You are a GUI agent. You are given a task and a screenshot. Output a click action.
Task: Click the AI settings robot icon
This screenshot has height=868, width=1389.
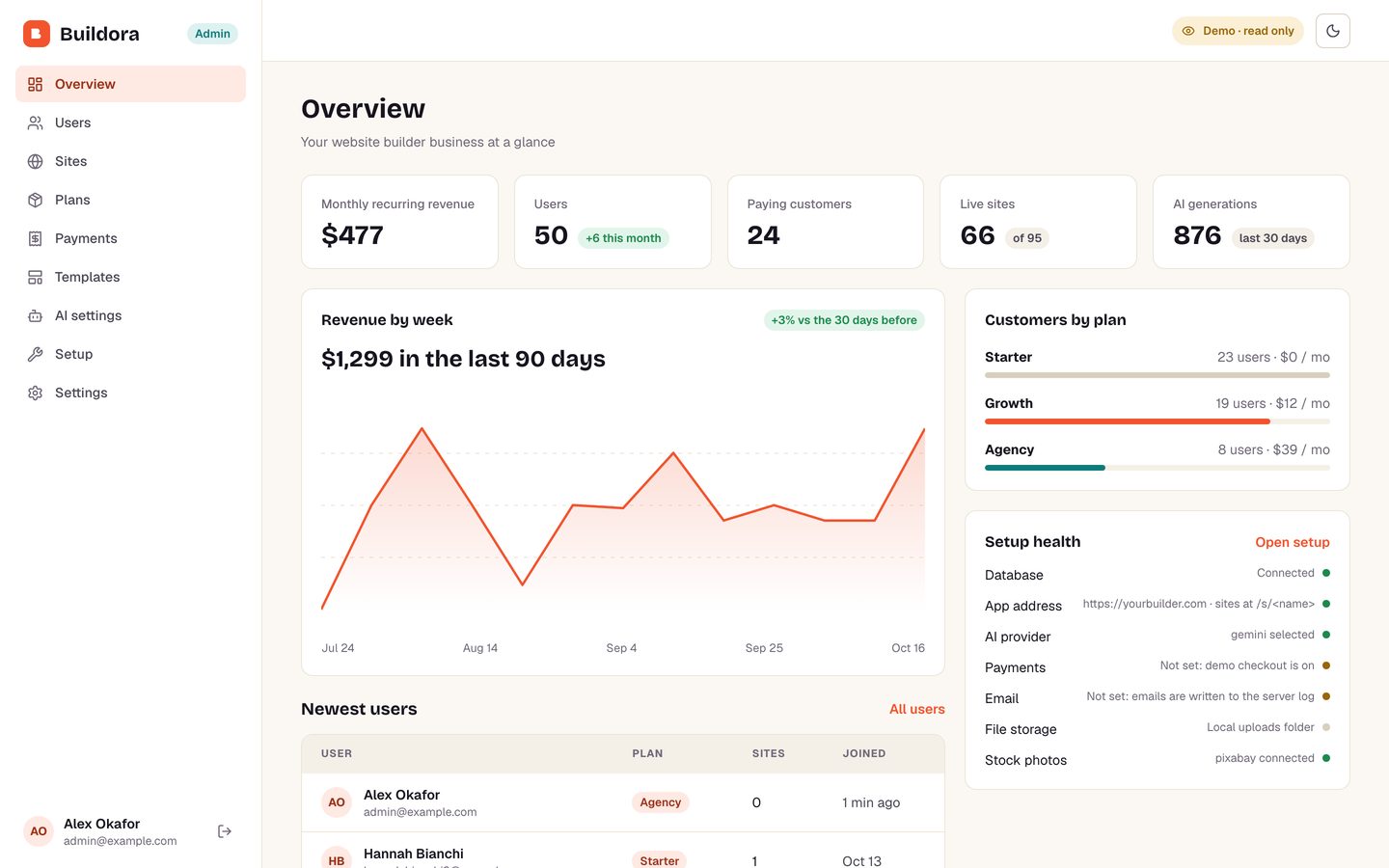[x=36, y=315]
